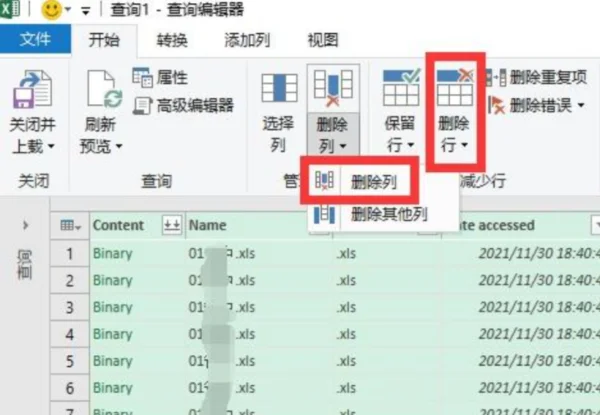The width and height of the screenshot is (600, 415).
Task: Select row number 3 header
Action: point(70,308)
